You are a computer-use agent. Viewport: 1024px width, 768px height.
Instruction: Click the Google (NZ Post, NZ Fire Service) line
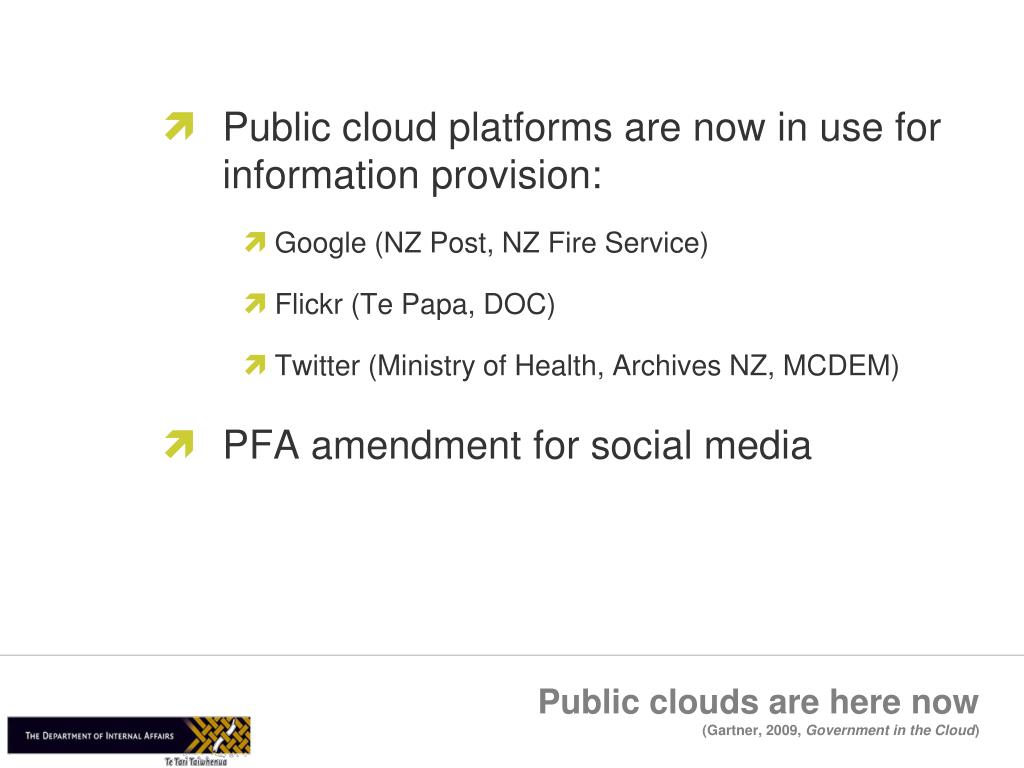491,244
